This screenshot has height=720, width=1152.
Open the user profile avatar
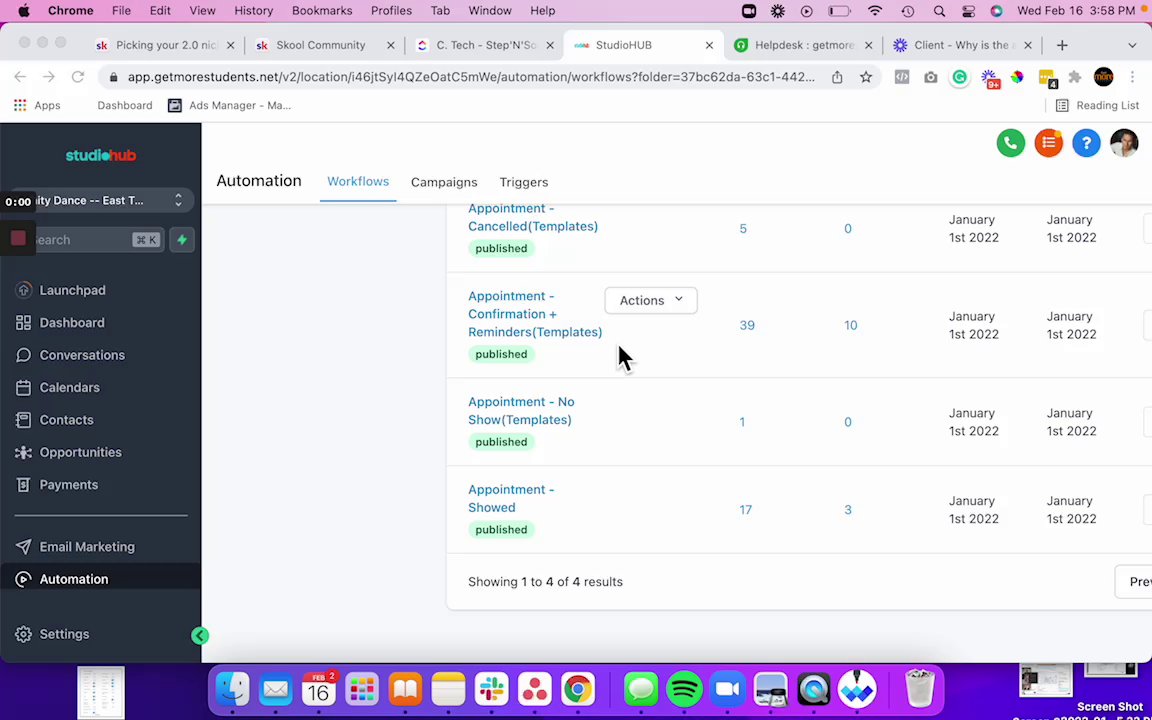coord(1124,143)
